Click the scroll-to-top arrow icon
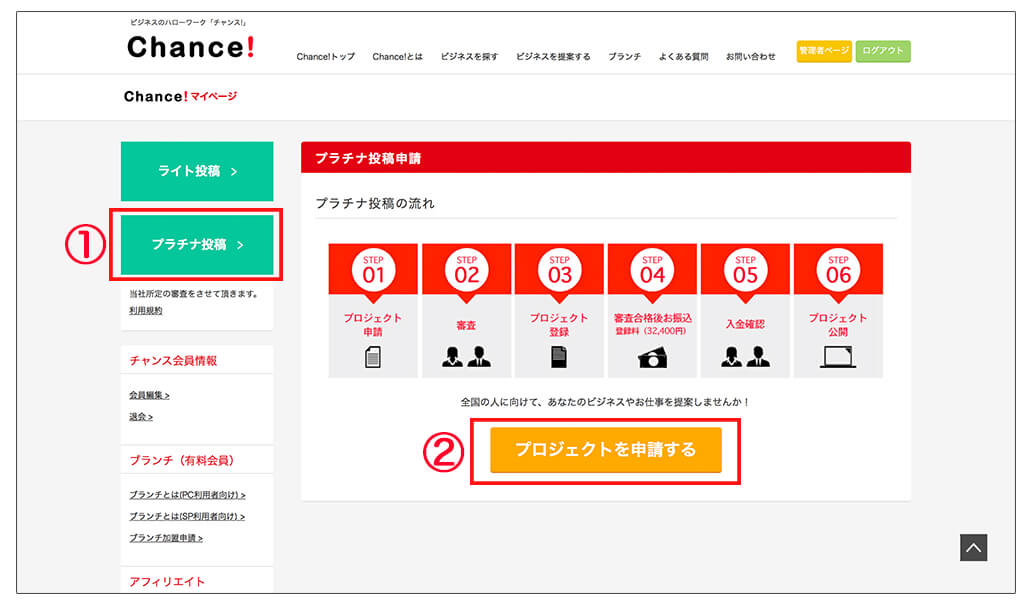Viewport: 1032px width, 609px height. point(974,547)
